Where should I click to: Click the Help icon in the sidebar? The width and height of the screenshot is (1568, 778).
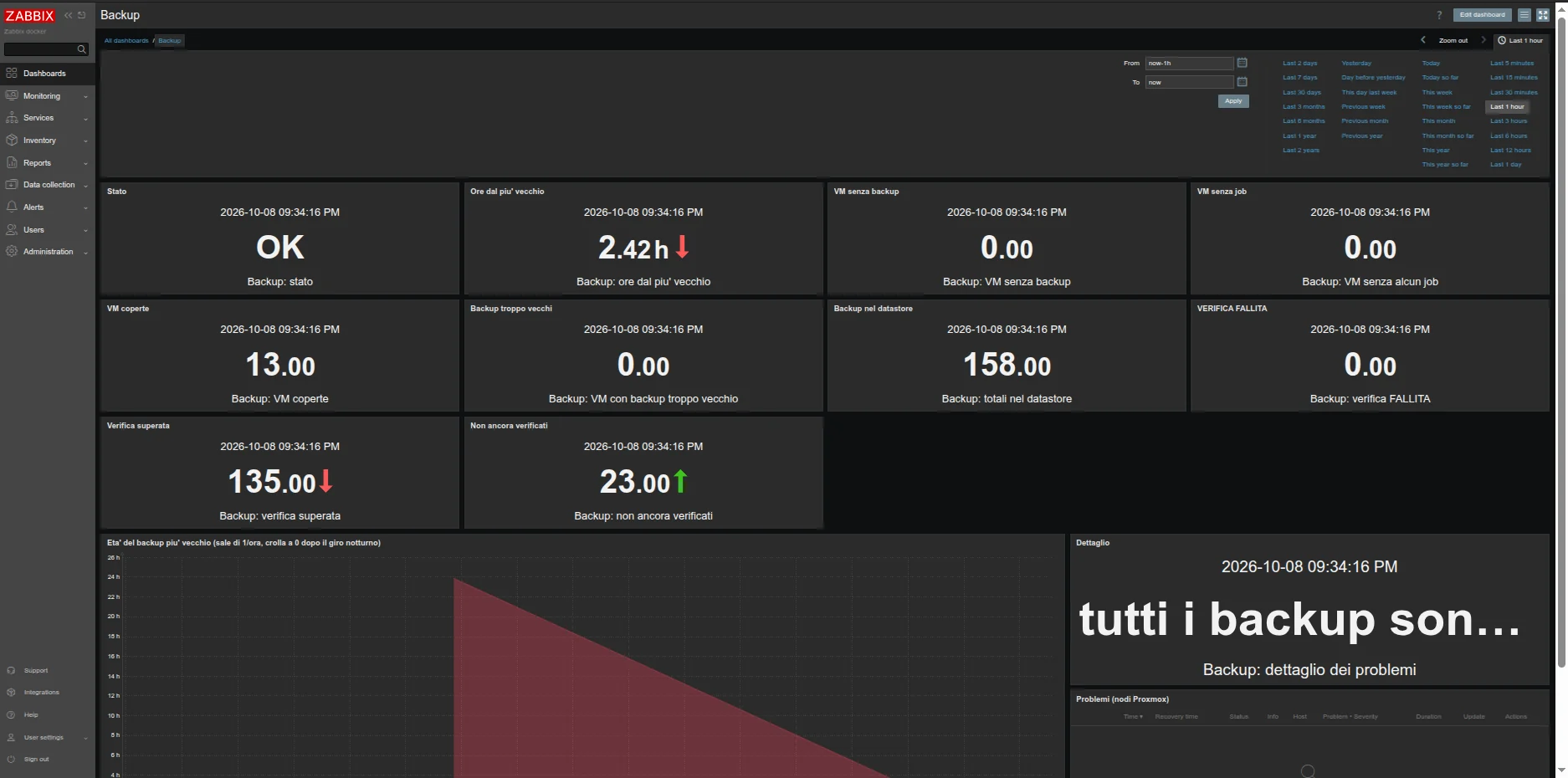click(11, 715)
